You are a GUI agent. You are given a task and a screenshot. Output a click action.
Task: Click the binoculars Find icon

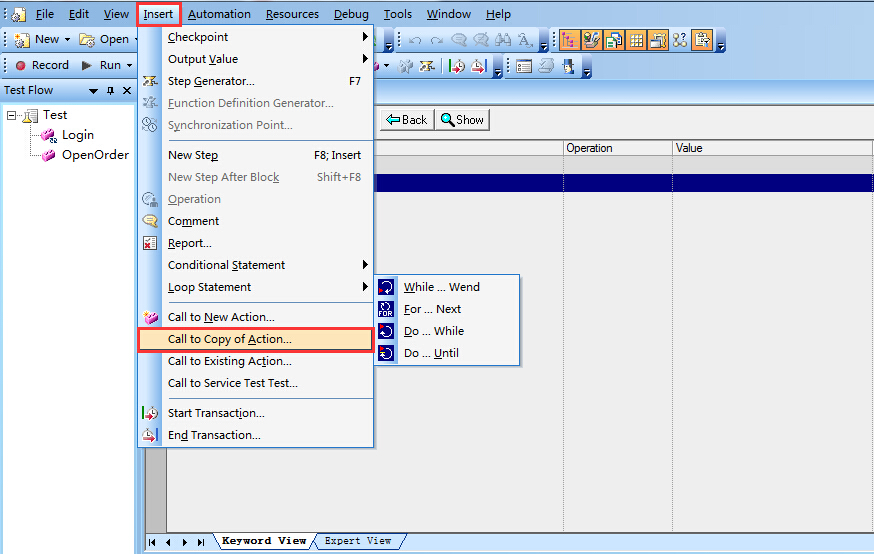(502, 40)
